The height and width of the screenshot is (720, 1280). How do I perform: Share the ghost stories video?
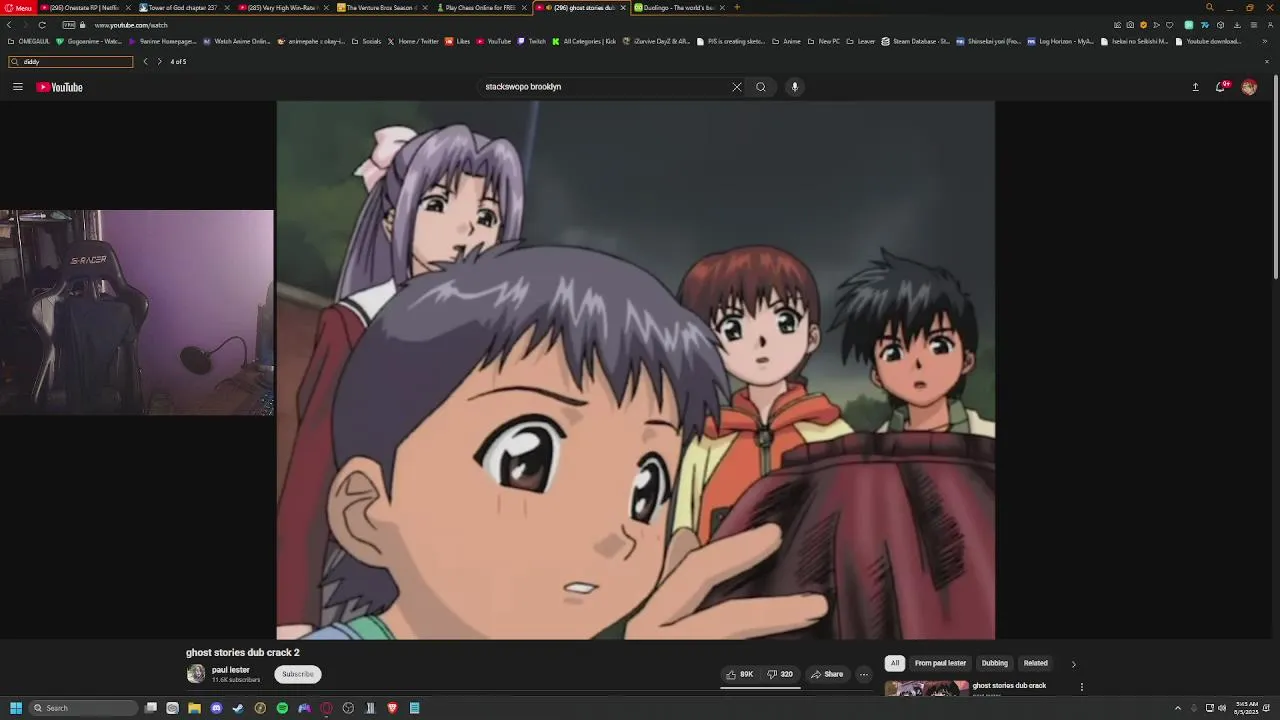pyautogui.click(x=827, y=674)
